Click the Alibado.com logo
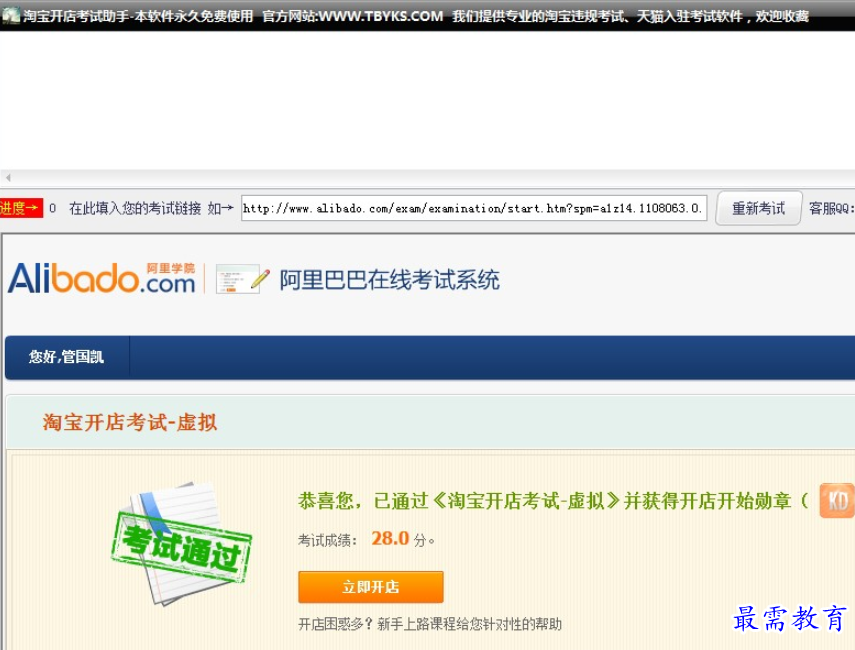Screen dimensions: 855x650 coord(102,279)
